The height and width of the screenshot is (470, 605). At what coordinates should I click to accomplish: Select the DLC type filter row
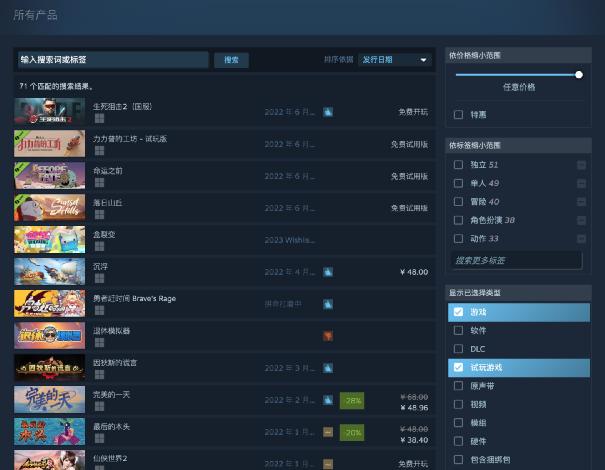click(x=519, y=349)
